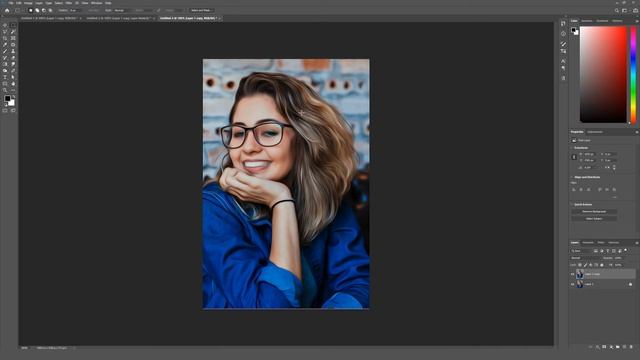
Task: Click the Create new group folder icon
Action: (x=618, y=347)
